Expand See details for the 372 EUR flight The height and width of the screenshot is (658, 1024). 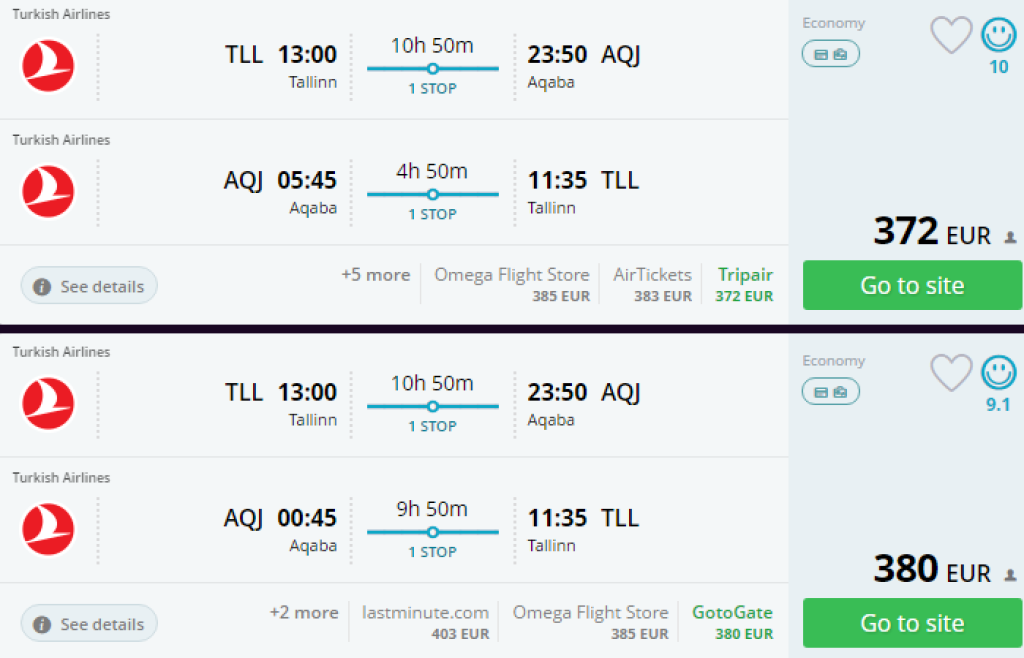click(x=89, y=286)
